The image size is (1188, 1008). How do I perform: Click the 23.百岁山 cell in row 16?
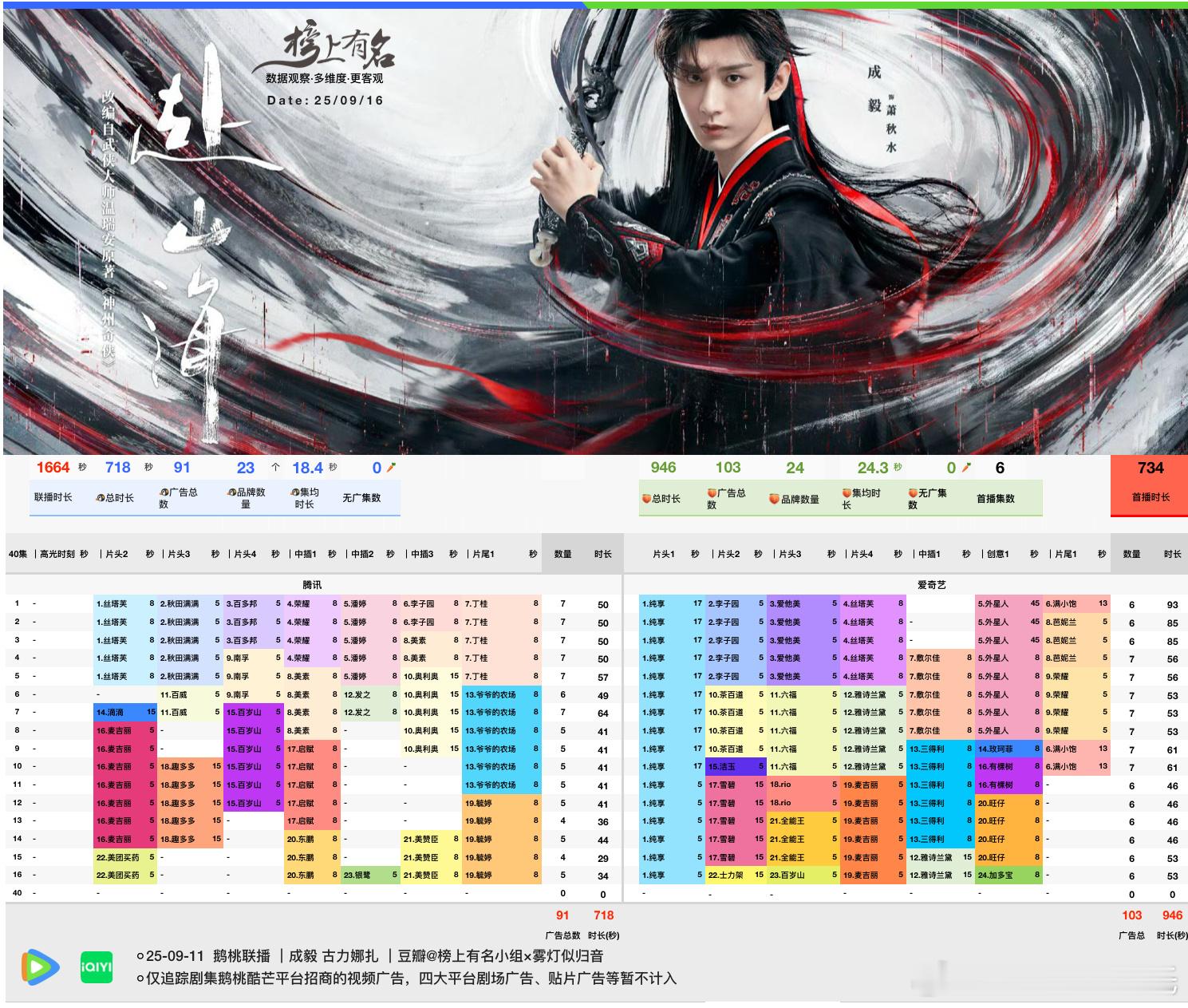803,875
